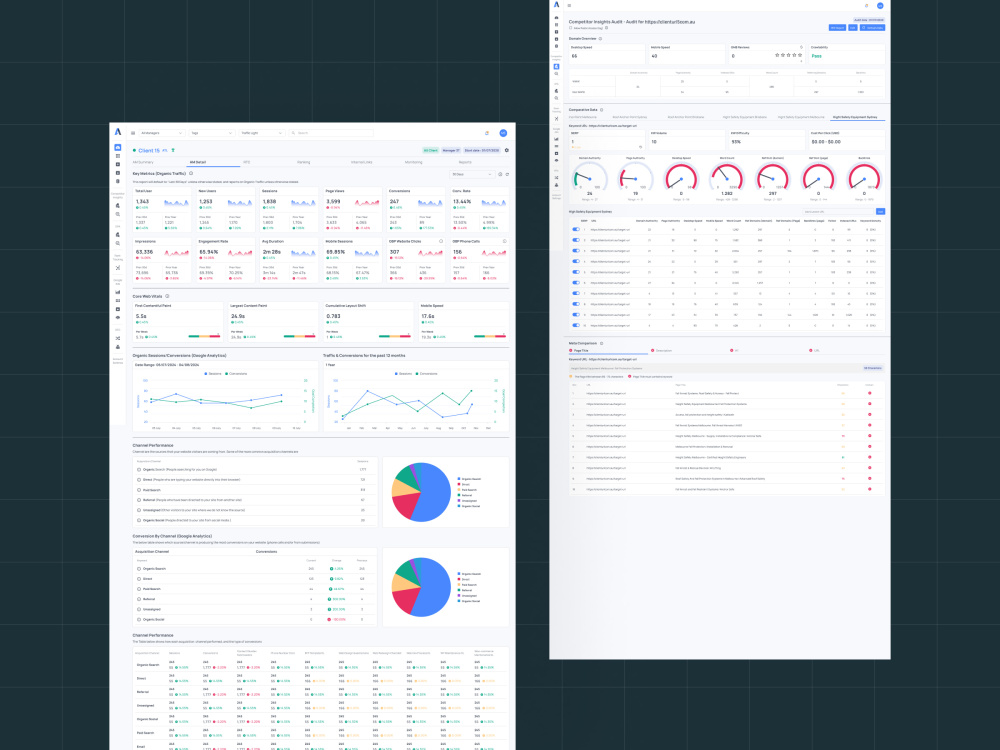Click shuffle-arrows icon in Client 15 sidebar
The width and height of the screenshot is (1000, 750).
(x=117, y=338)
